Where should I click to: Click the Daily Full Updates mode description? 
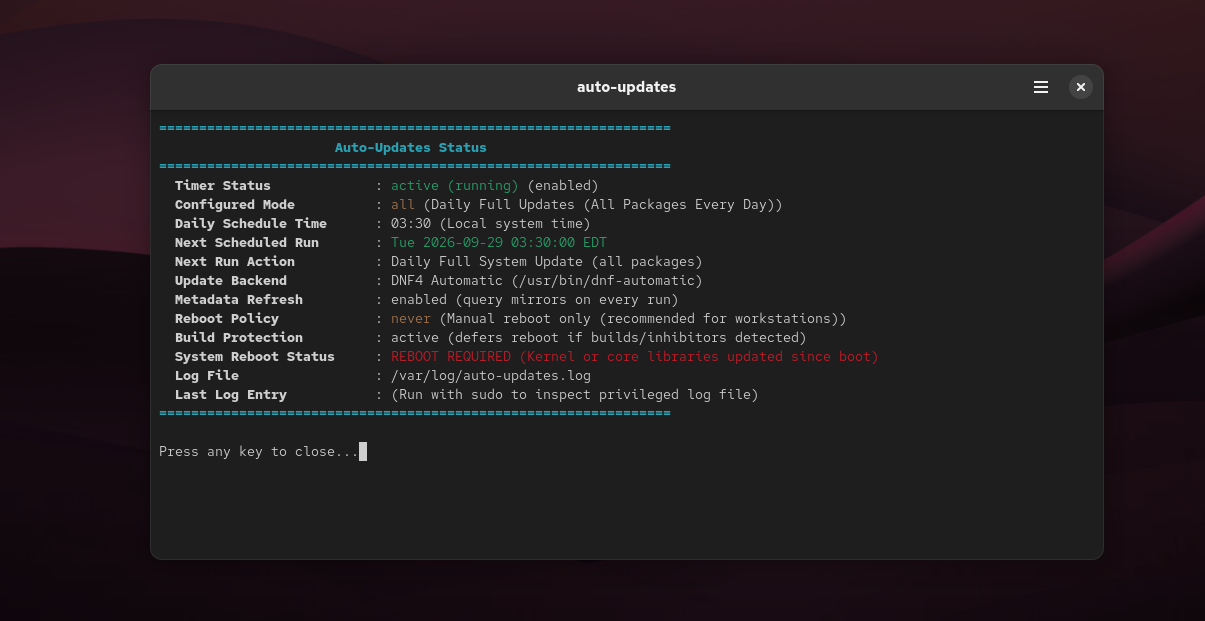pyautogui.click(x=603, y=204)
